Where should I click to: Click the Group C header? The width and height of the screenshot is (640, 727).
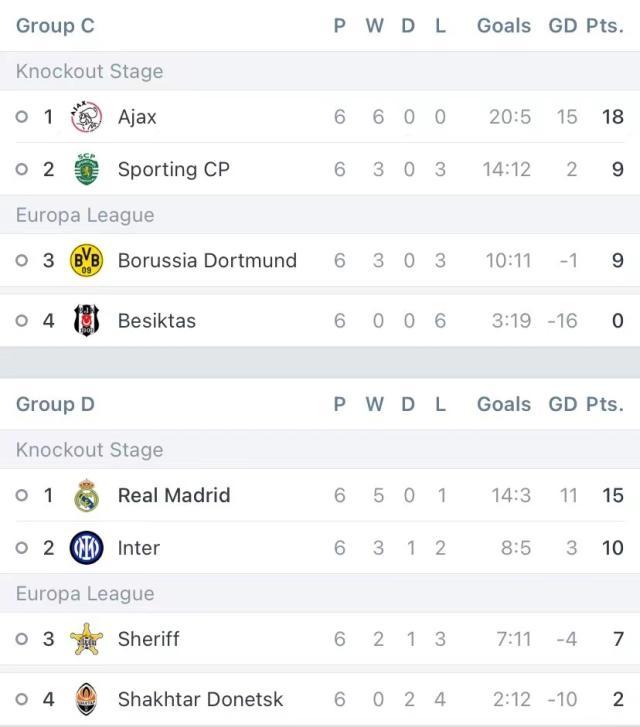point(55,26)
